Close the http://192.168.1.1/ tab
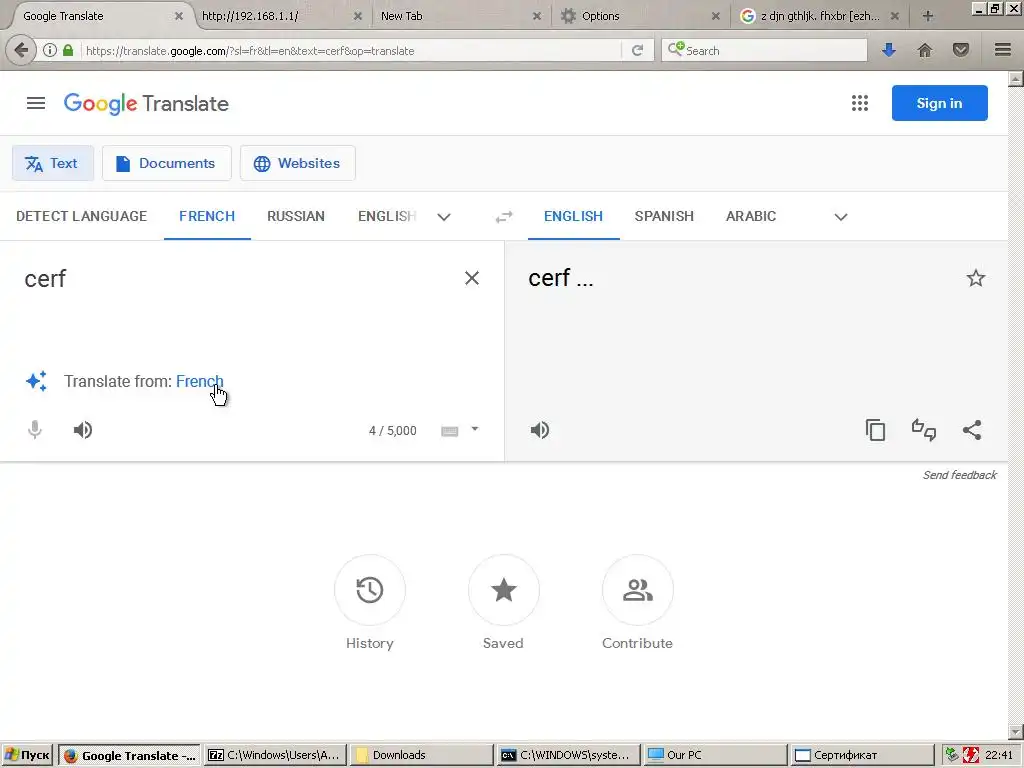This screenshot has width=1024, height=768. coord(357,16)
